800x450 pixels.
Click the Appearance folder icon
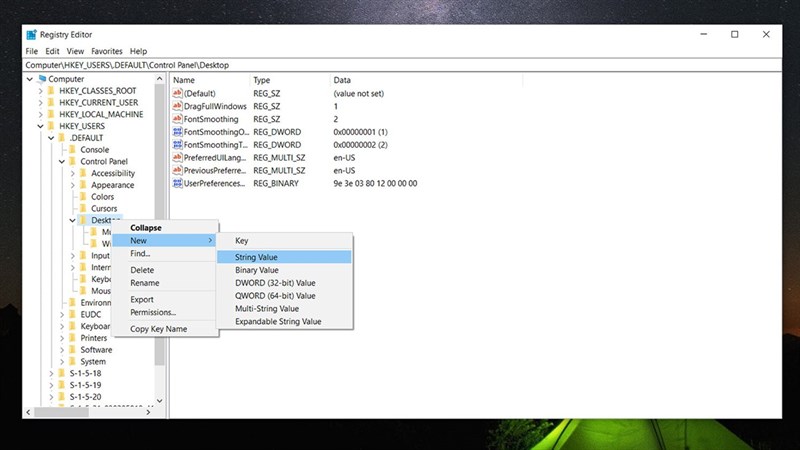coord(83,185)
